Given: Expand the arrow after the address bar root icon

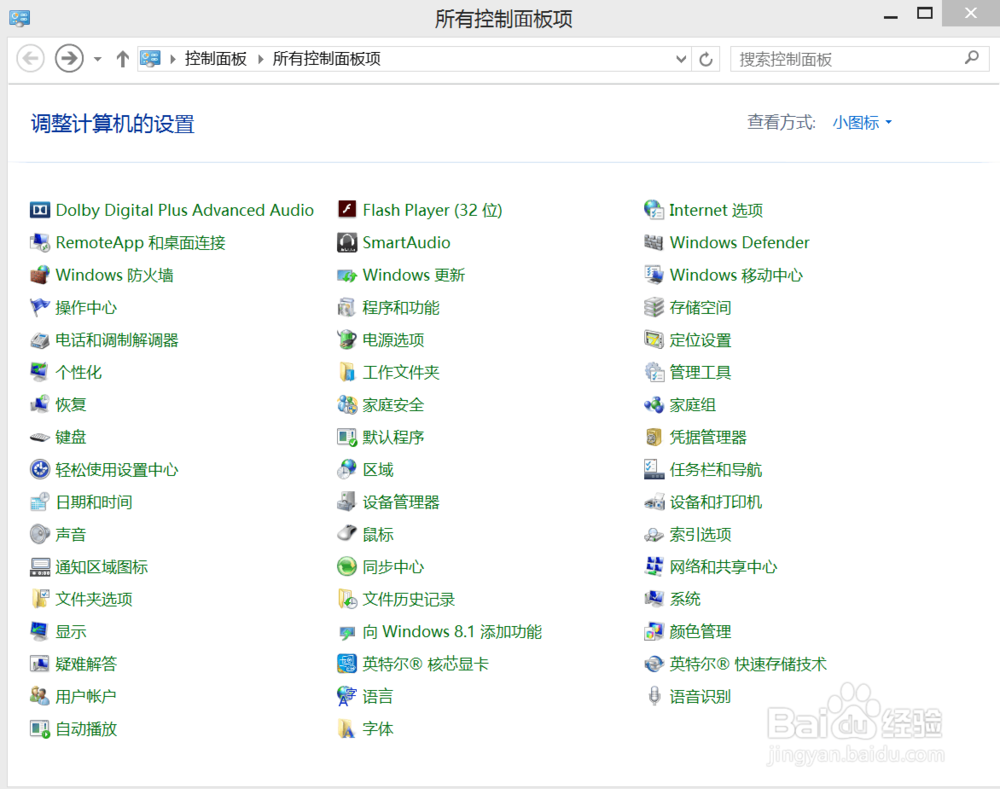Looking at the screenshot, I should (x=172, y=59).
